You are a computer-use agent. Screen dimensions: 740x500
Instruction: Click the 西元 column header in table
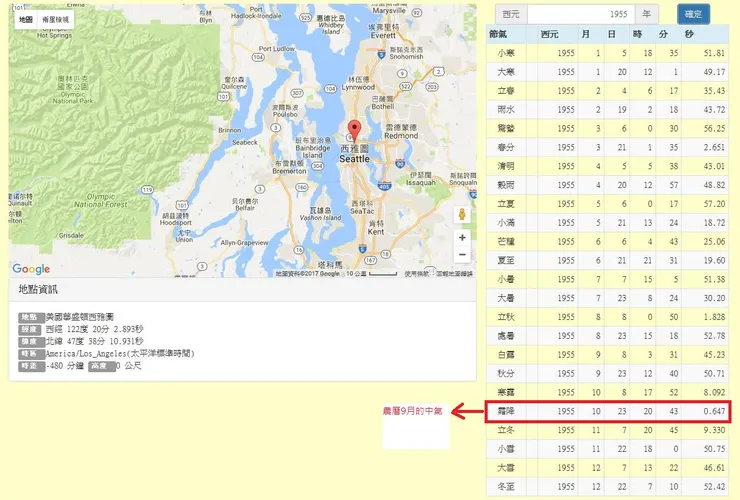[x=549, y=34]
